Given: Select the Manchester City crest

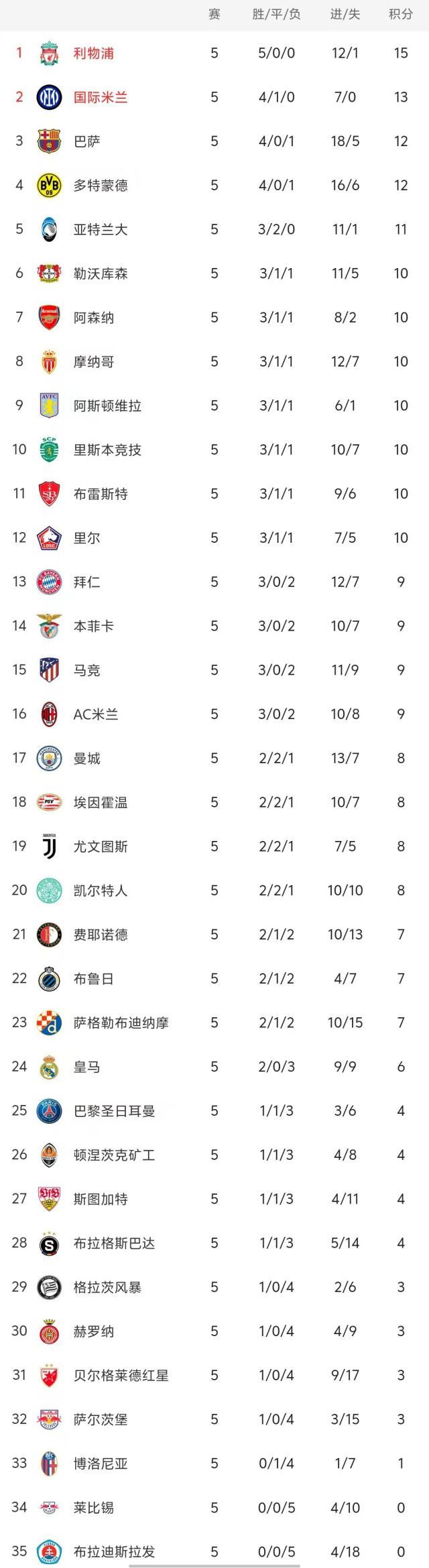Looking at the screenshot, I should click(x=49, y=758).
